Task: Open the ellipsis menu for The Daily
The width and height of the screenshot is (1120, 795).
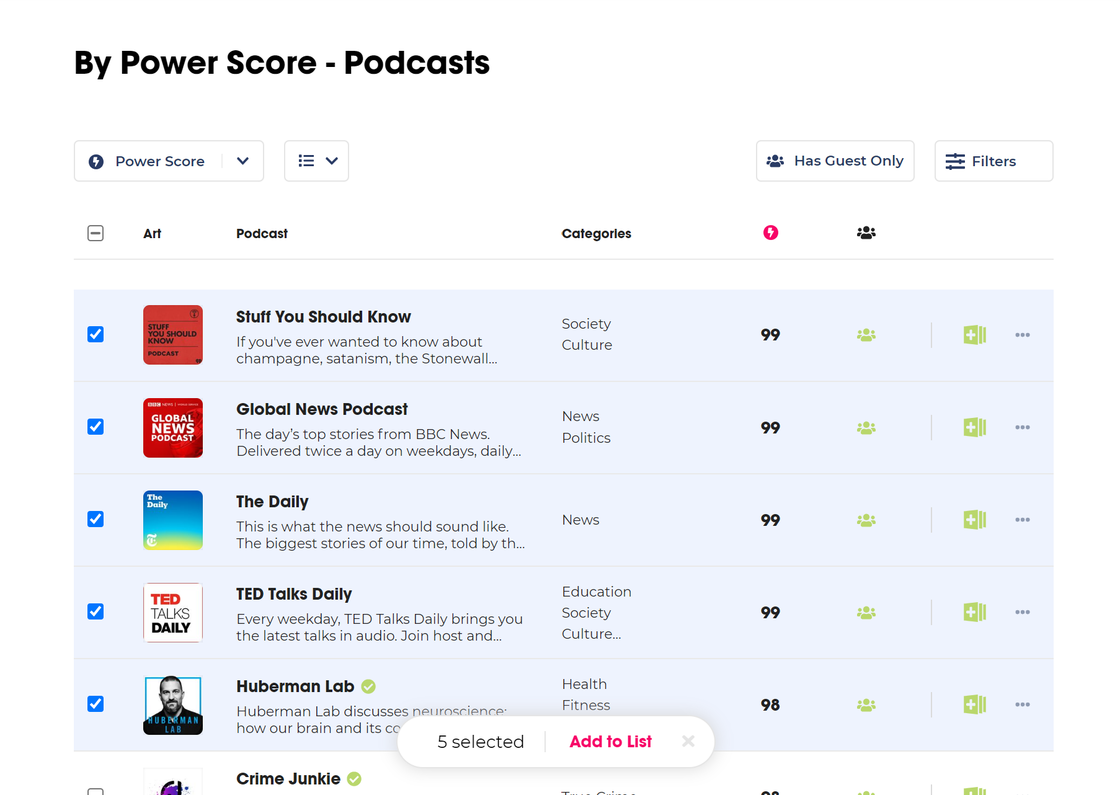Action: [1022, 519]
